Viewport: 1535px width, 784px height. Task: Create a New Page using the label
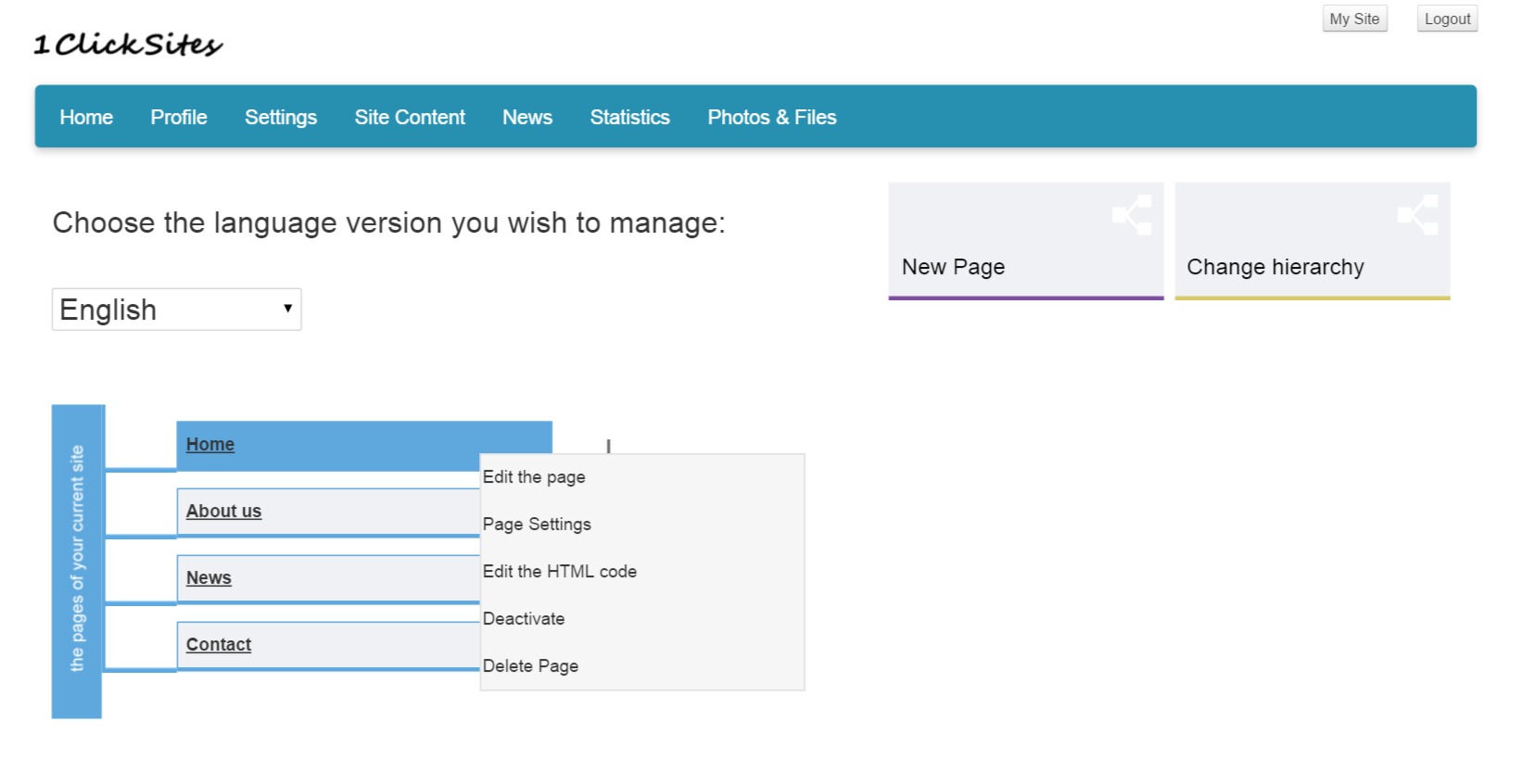tap(953, 267)
